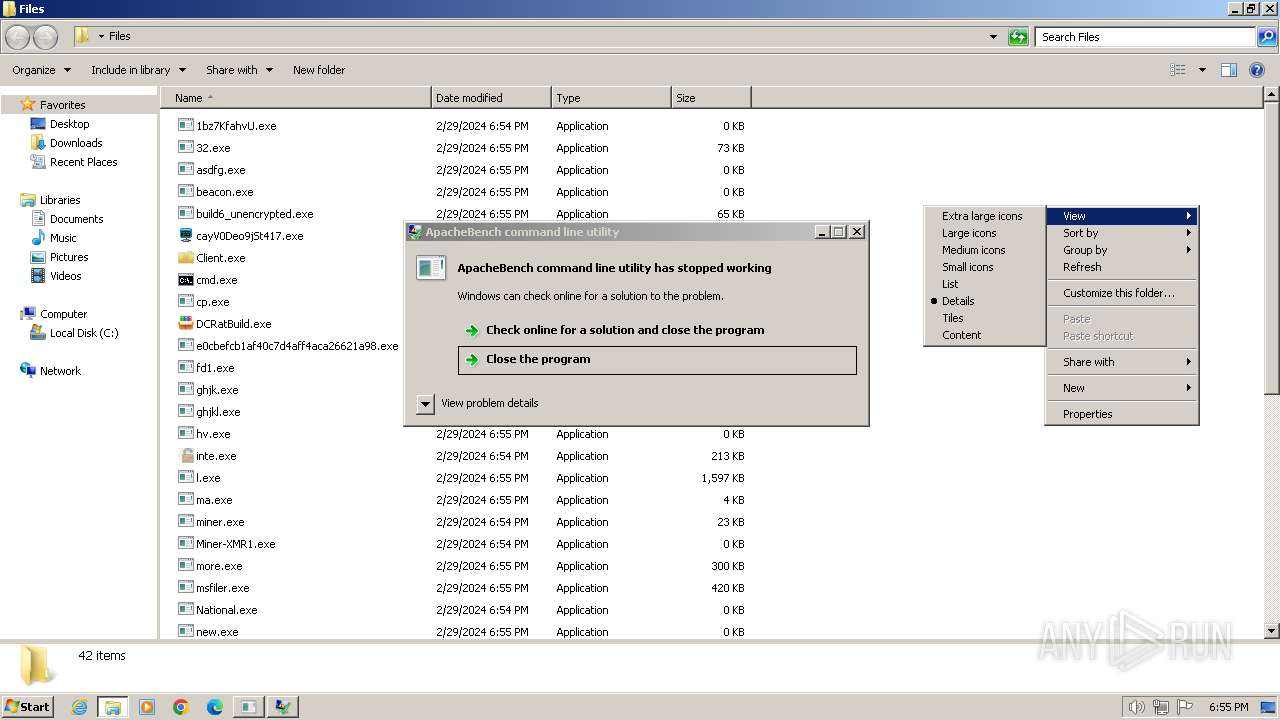
Task: Open the Share with toolbar dropdown
Action: [239, 70]
